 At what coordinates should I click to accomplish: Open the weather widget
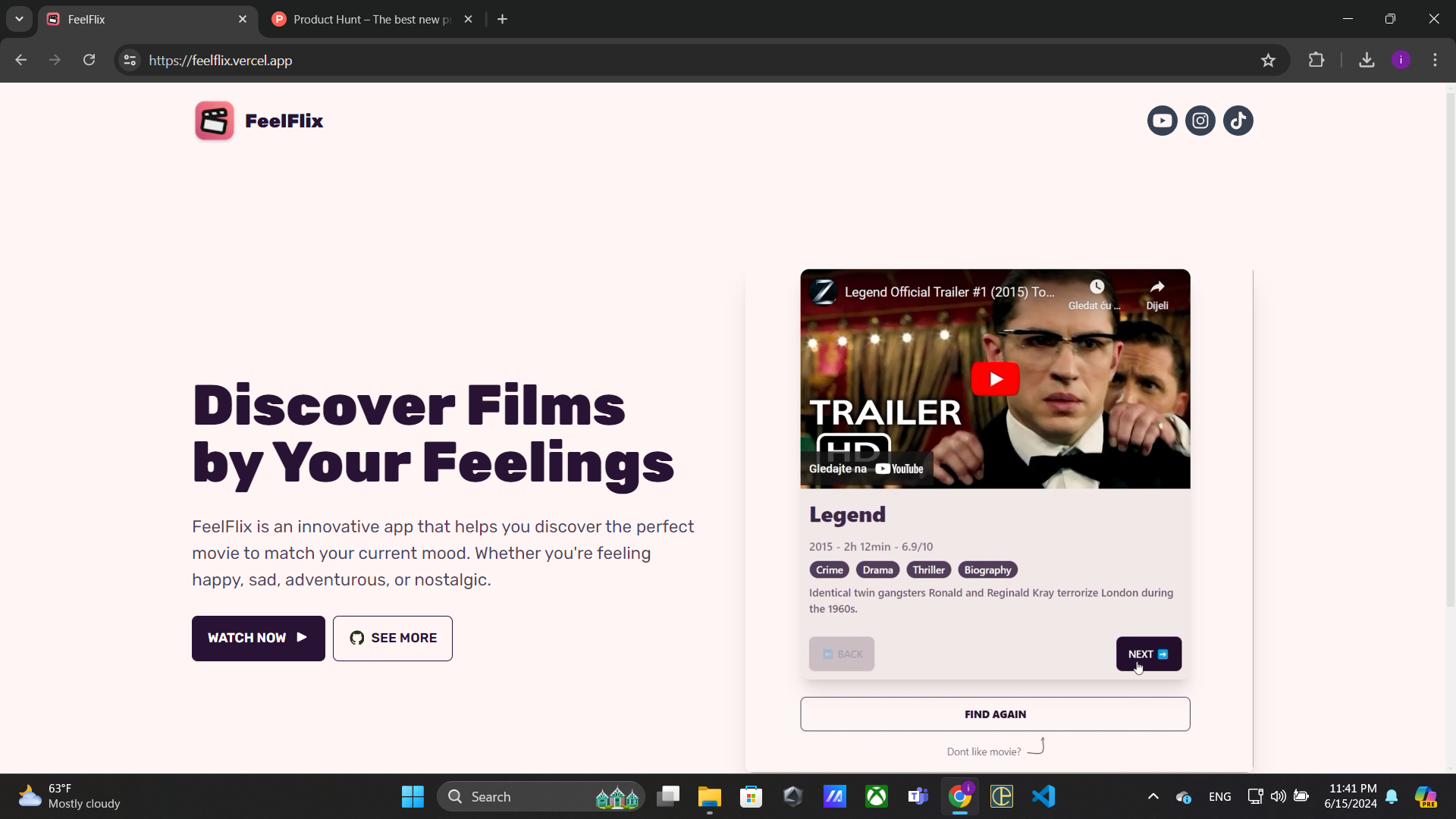(x=70, y=796)
